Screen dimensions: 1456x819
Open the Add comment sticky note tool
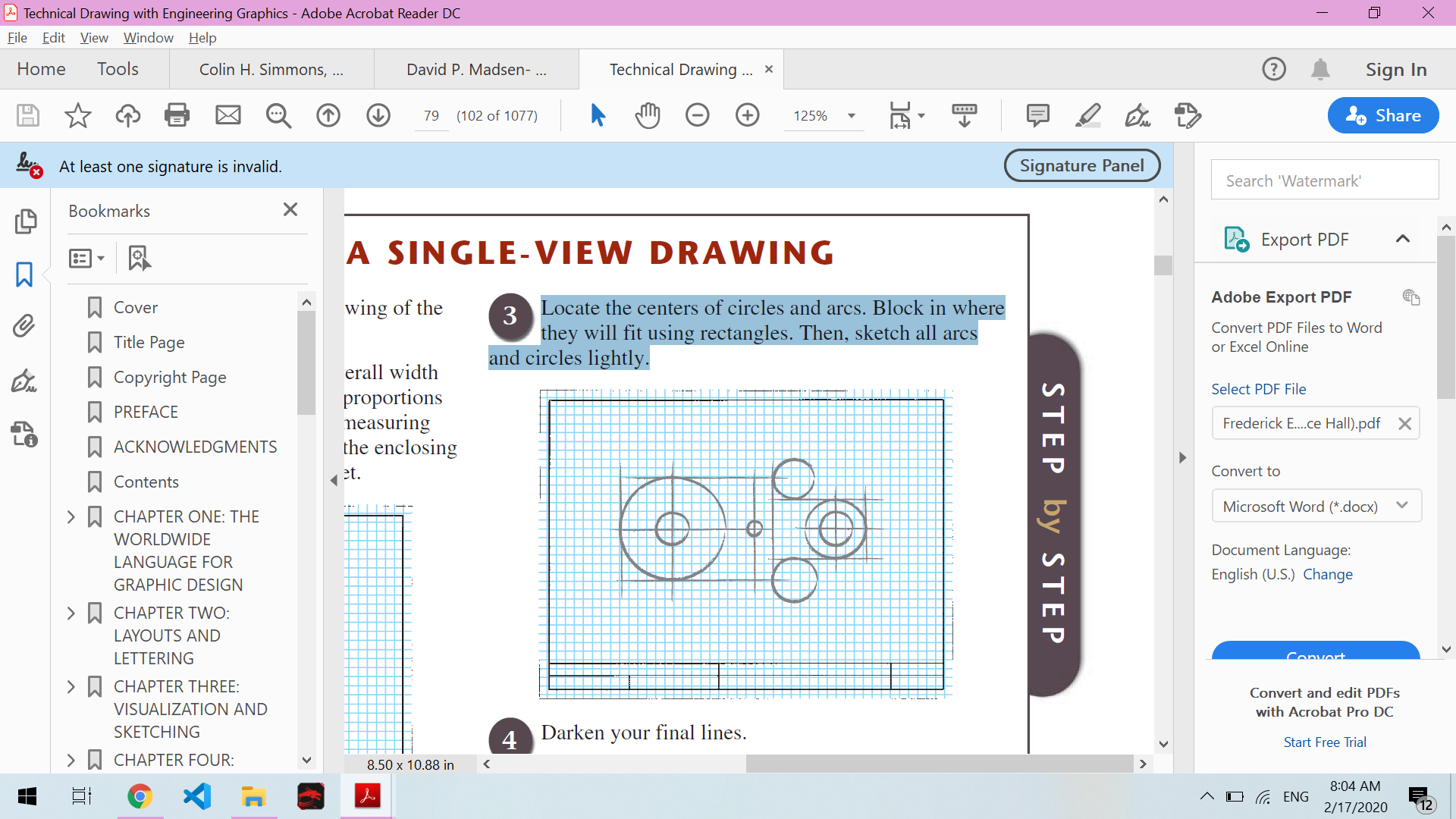pos(1037,115)
